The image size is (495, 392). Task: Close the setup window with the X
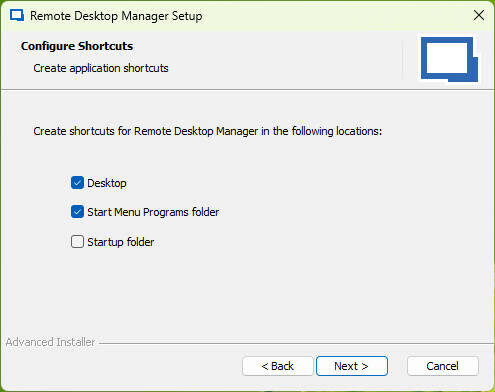click(x=479, y=15)
